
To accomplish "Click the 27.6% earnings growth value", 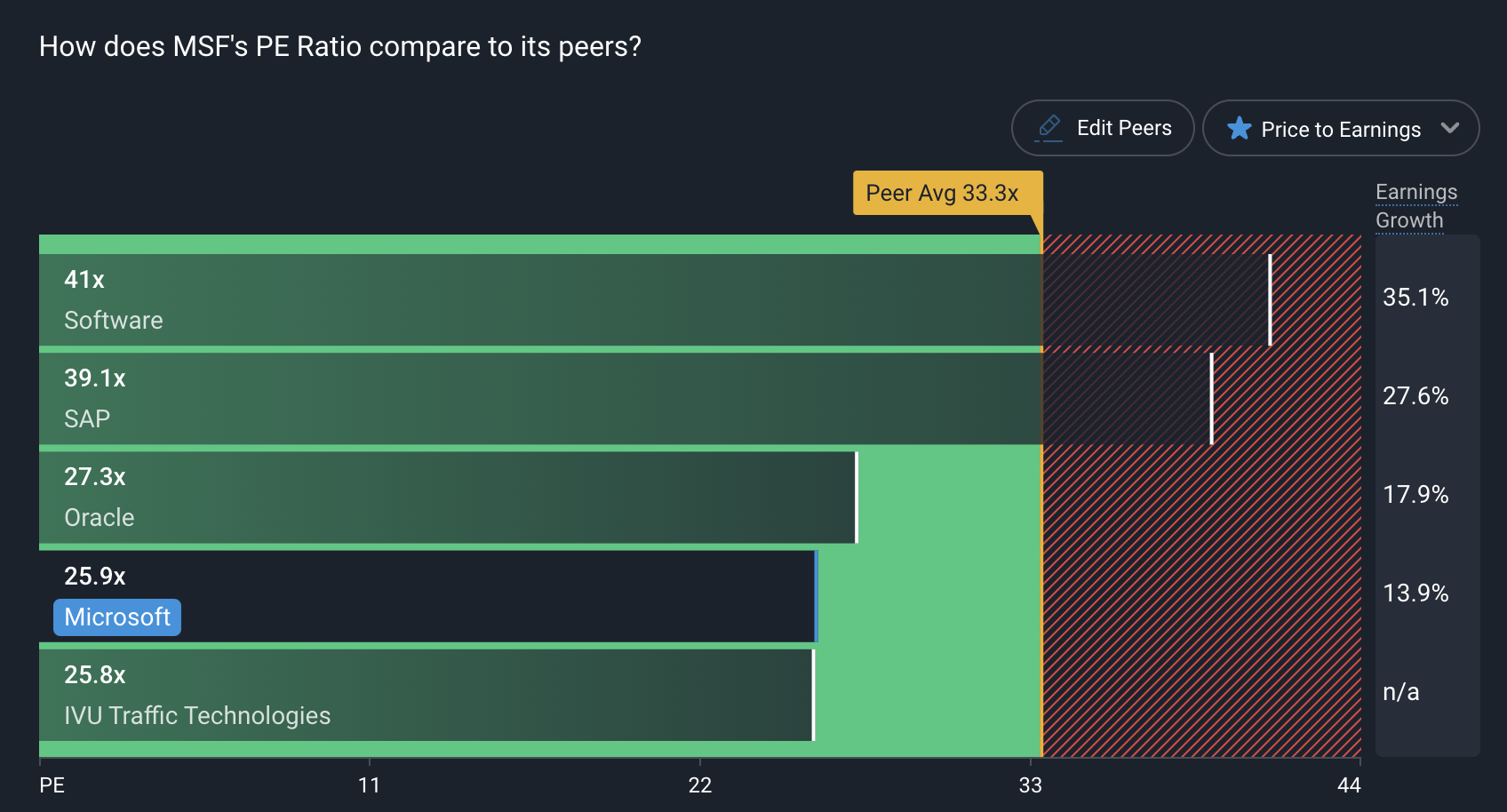I will 1415,396.
